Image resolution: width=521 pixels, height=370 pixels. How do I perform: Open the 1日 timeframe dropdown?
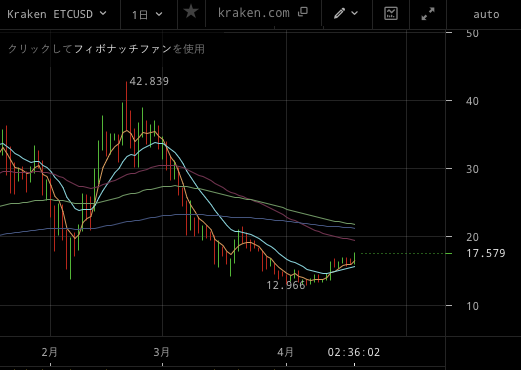(147, 15)
